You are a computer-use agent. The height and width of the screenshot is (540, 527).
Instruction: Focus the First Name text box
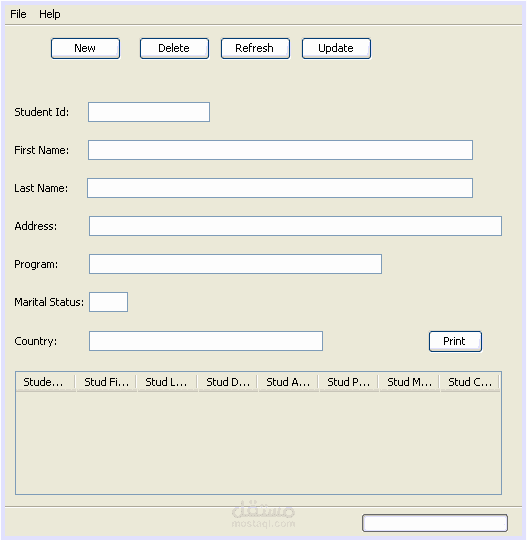(280, 150)
